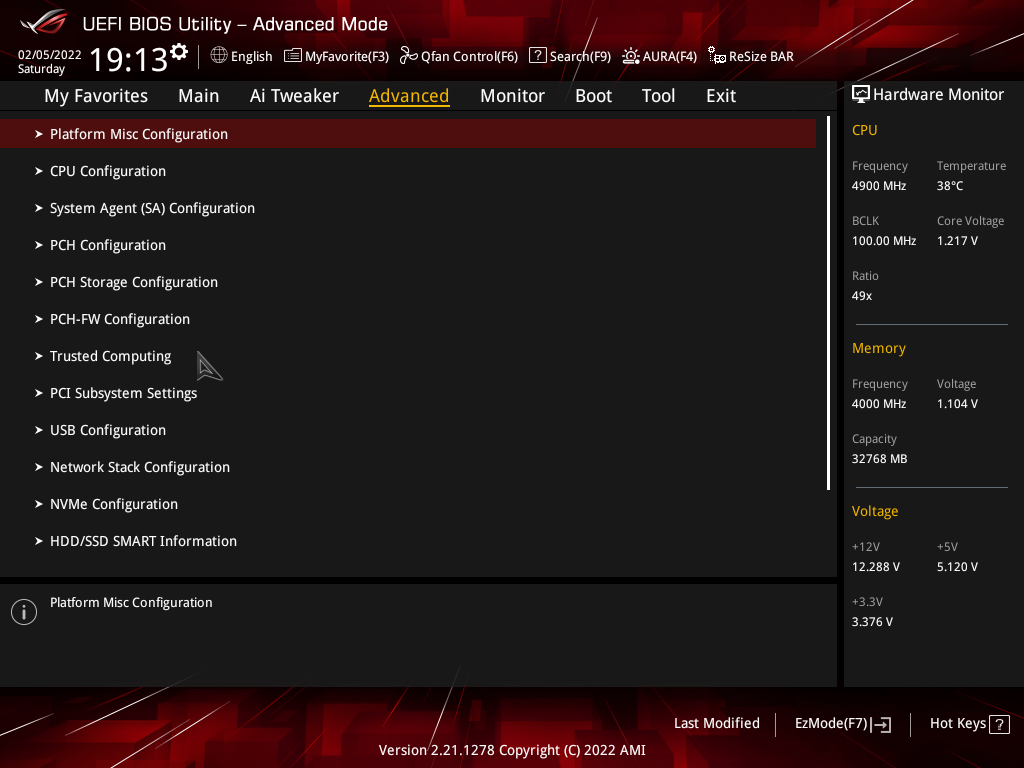Go to the Exit tab
The width and height of the screenshot is (1024, 768).
coord(721,96)
